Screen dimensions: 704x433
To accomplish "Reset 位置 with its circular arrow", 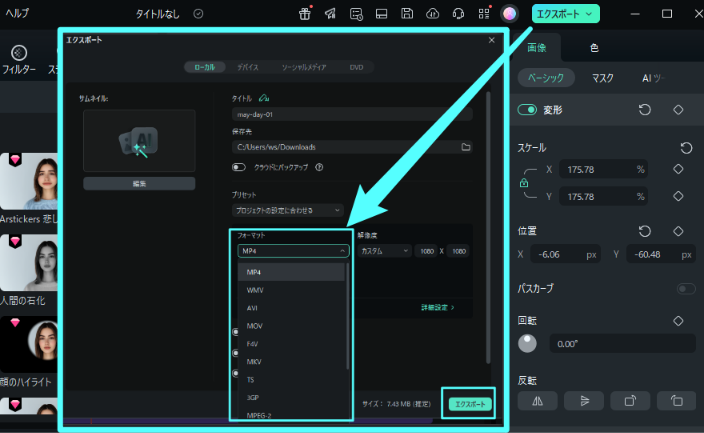I will [645, 231].
